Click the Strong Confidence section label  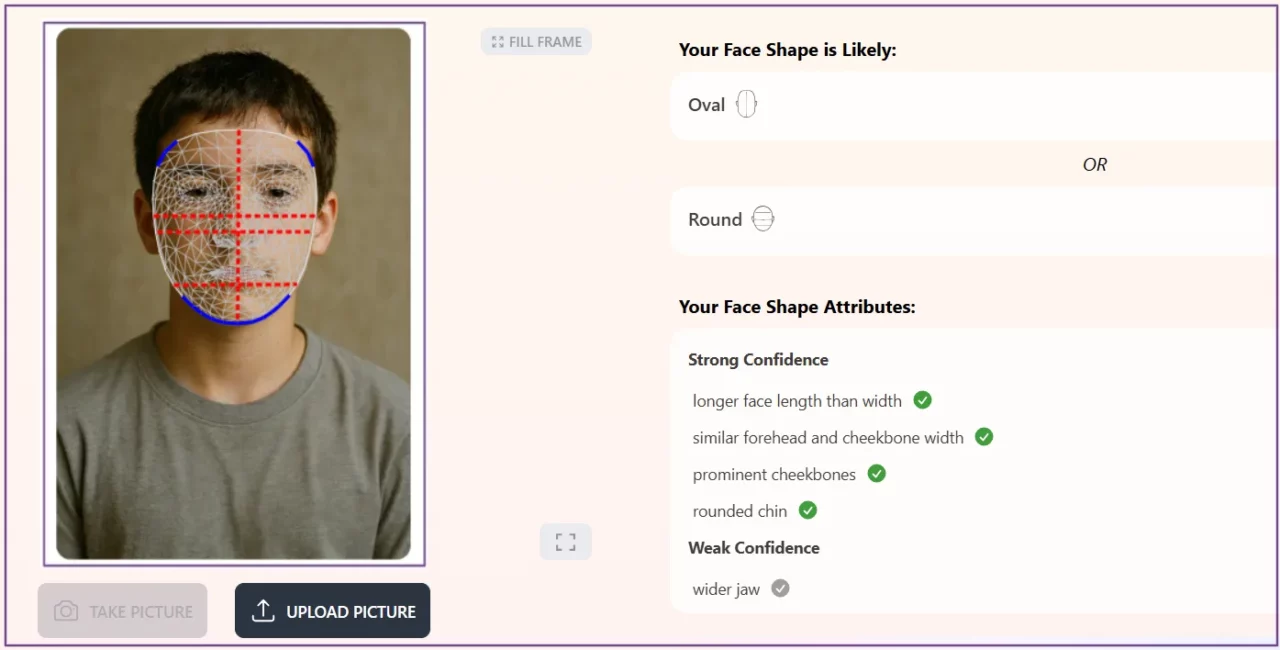(758, 360)
